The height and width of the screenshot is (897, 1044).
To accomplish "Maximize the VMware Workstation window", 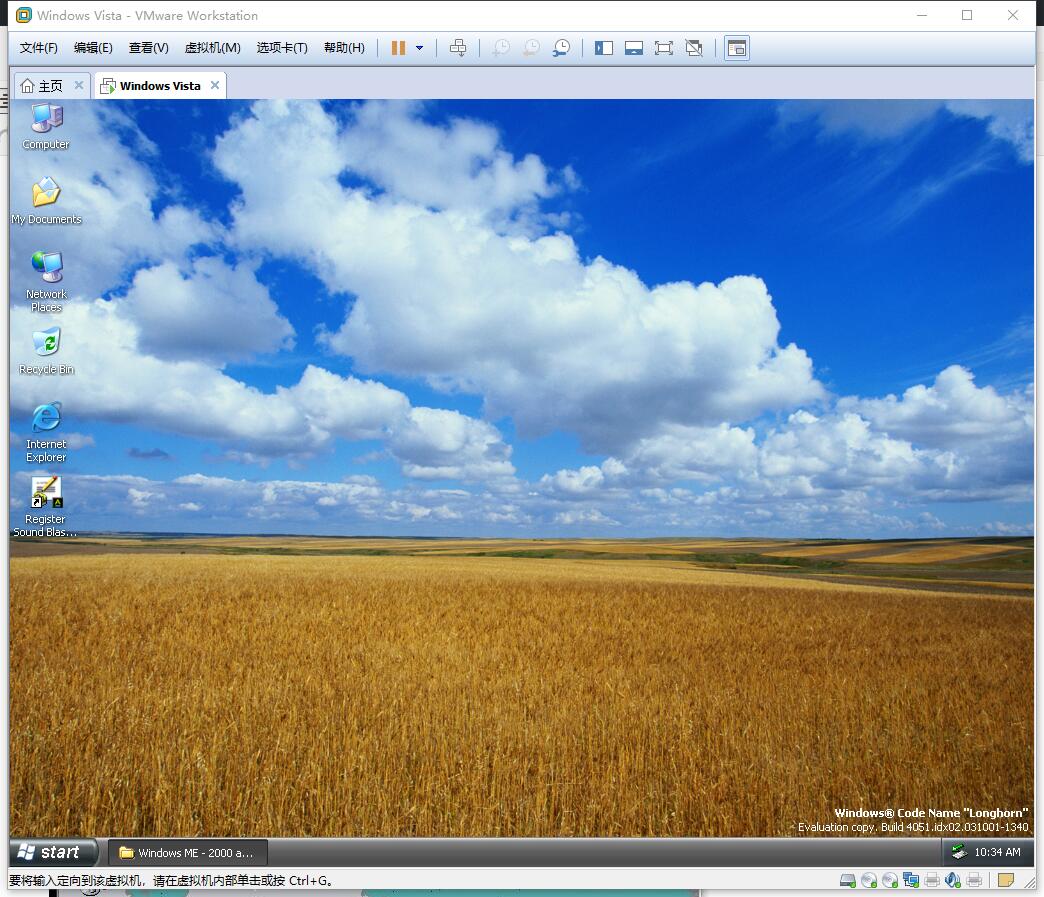I will coord(967,15).
